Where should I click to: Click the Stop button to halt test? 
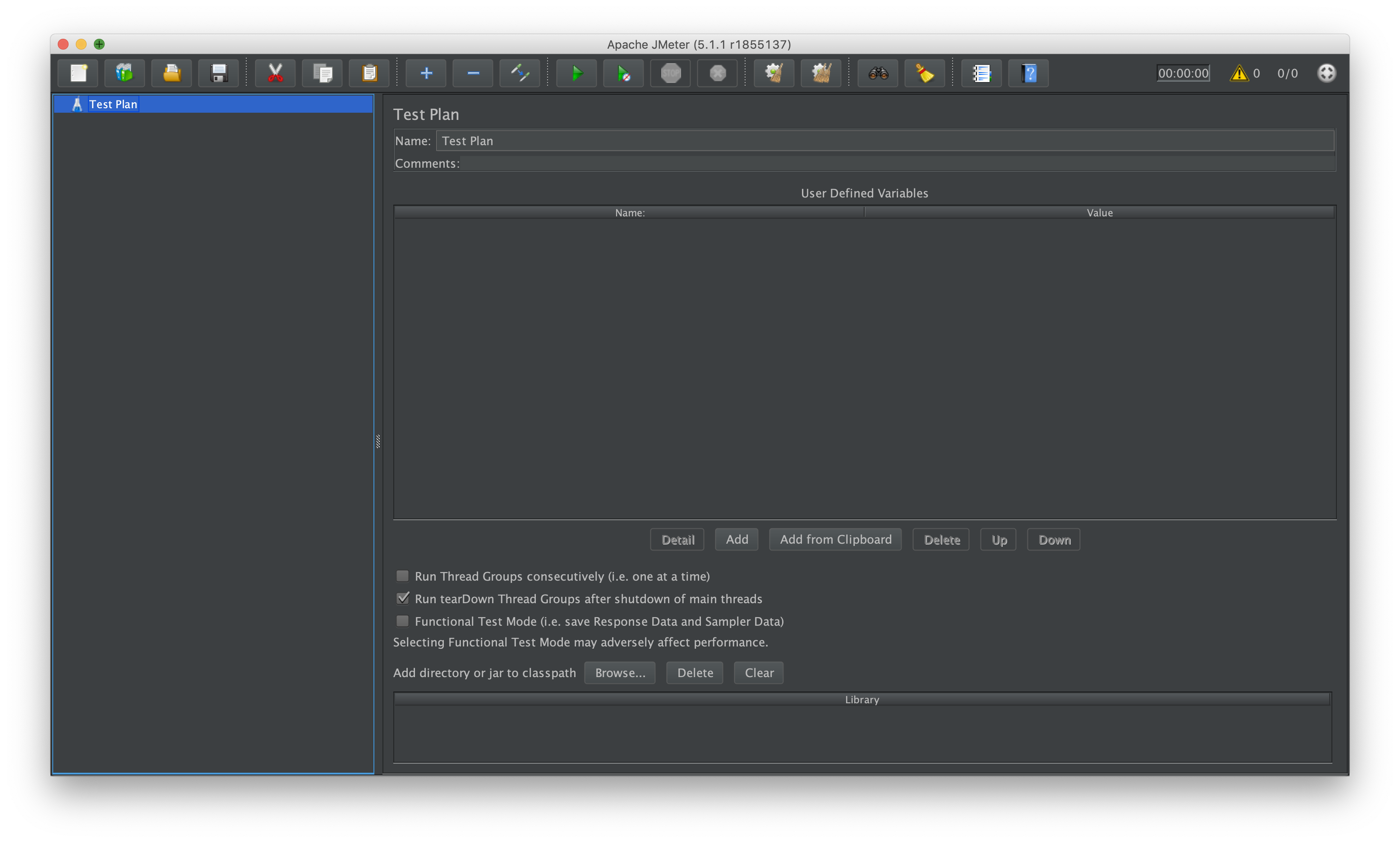(669, 72)
